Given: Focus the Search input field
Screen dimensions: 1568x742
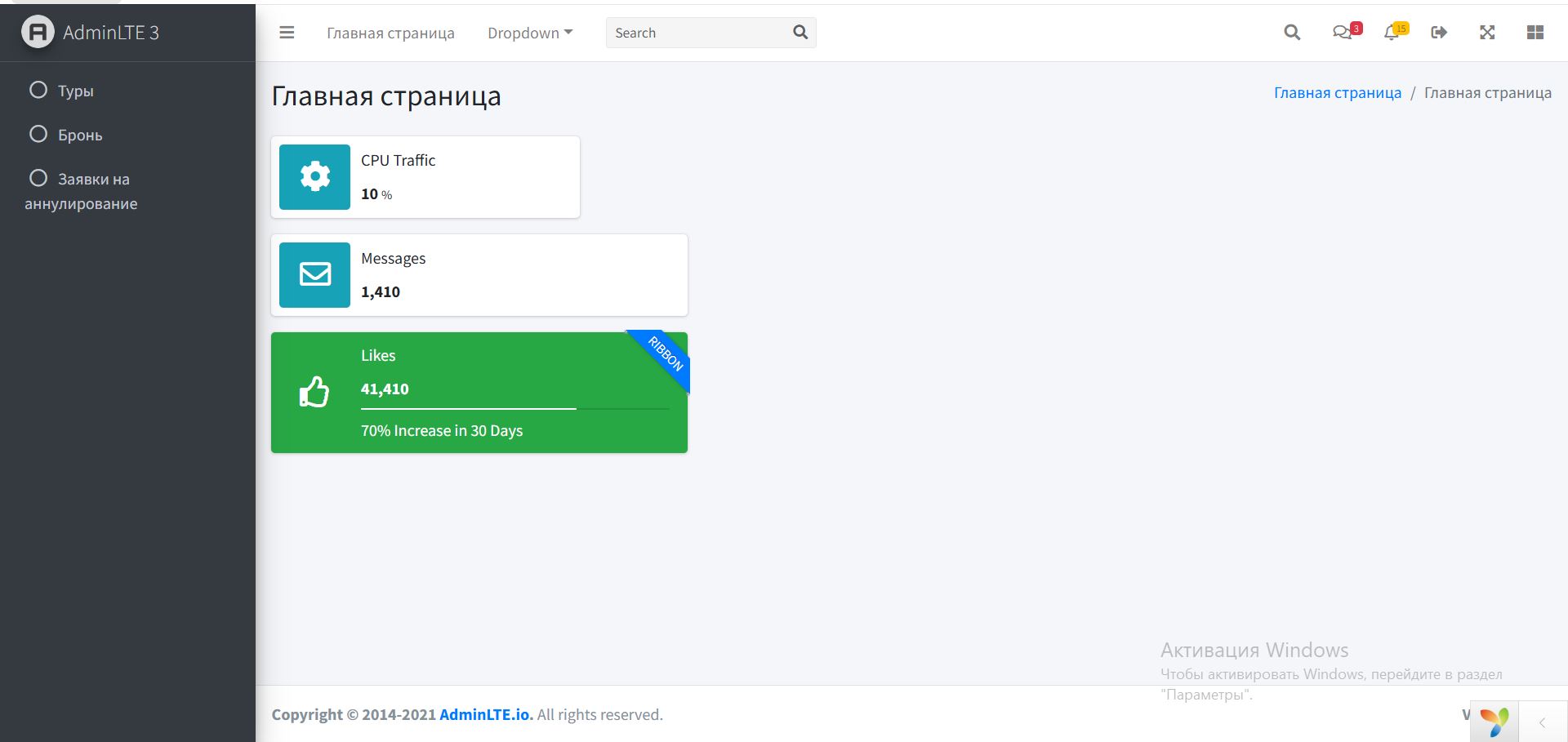Looking at the screenshot, I should click(x=695, y=33).
